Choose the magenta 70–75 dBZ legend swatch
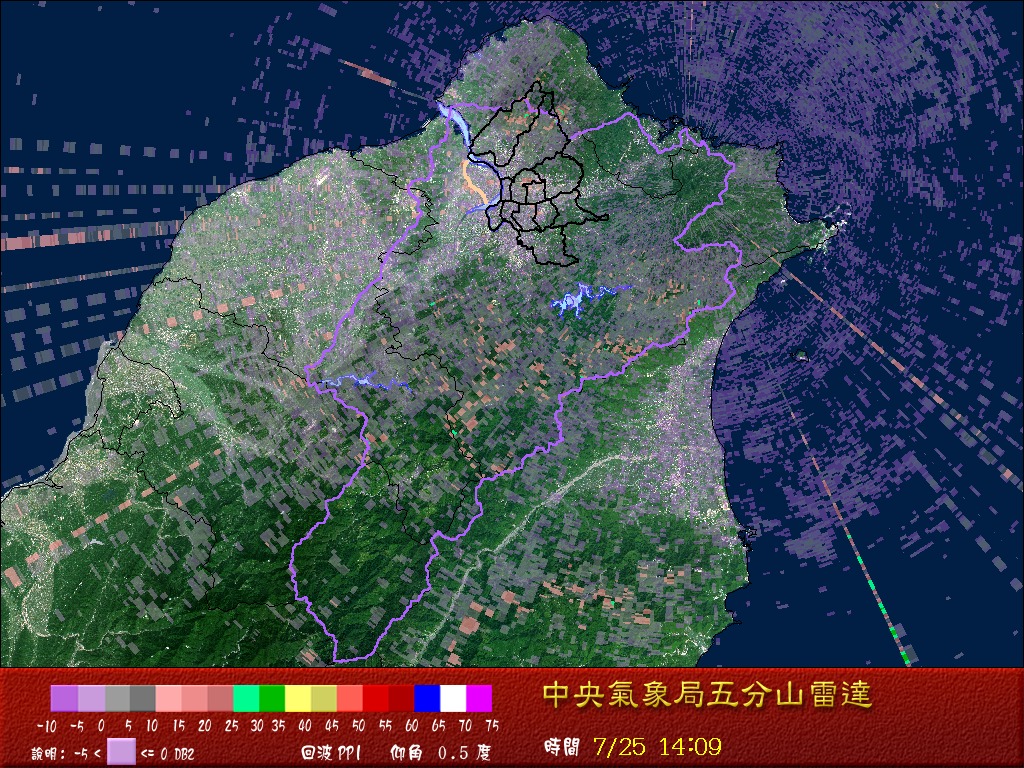Screen dimensions: 1024x768 479,698
